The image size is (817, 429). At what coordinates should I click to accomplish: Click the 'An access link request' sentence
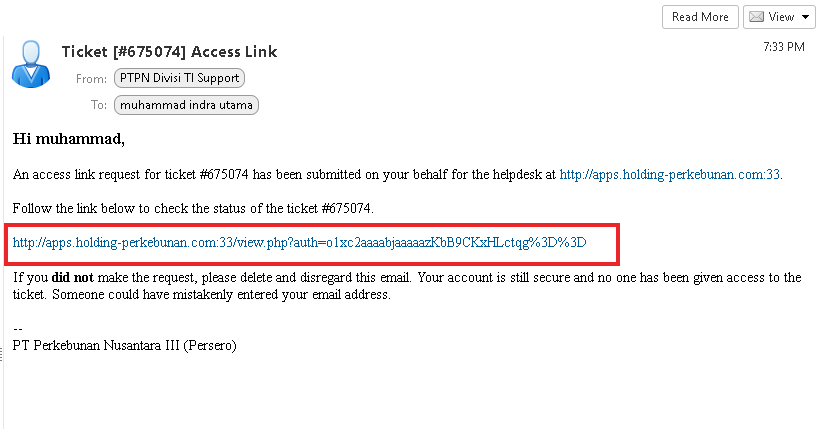pyautogui.click(x=280, y=175)
